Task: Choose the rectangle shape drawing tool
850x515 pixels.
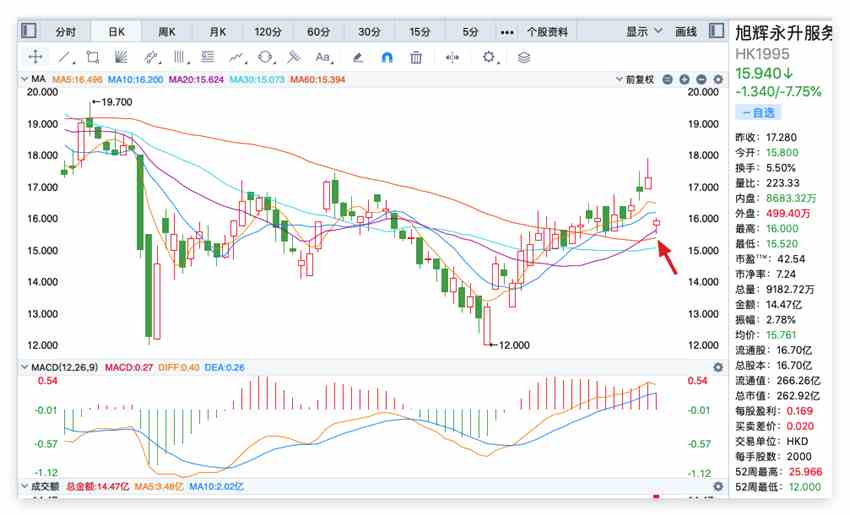Action: click(93, 57)
